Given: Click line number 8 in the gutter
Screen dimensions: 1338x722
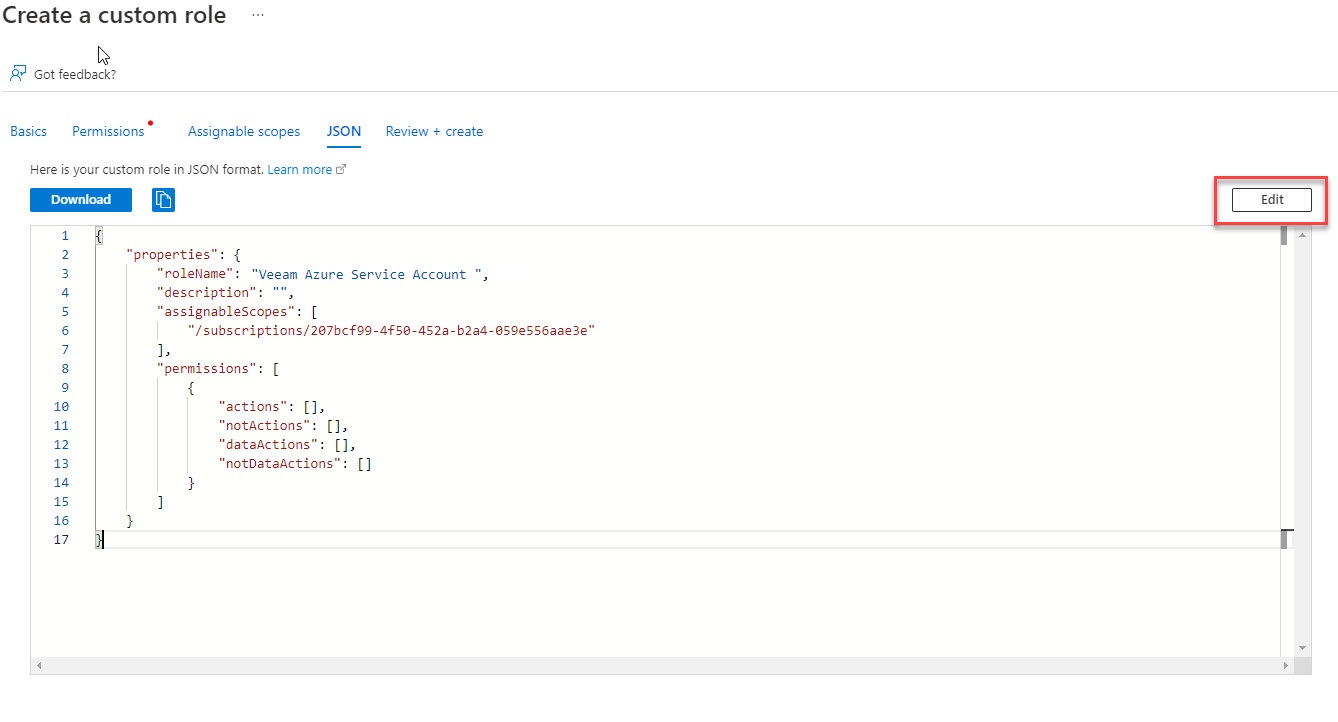Looking at the screenshot, I should [x=65, y=369].
